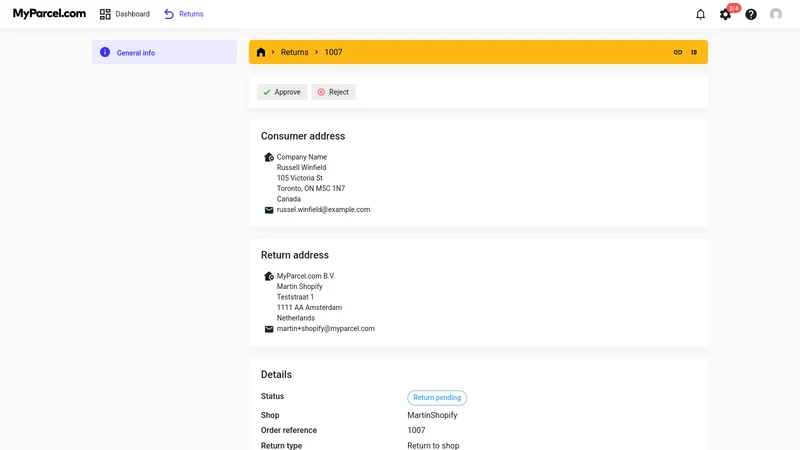Image resolution: width=800 pixels, height=450 pixels.
Task: Click the order reference value 1007
Action: tap(416, 430)
